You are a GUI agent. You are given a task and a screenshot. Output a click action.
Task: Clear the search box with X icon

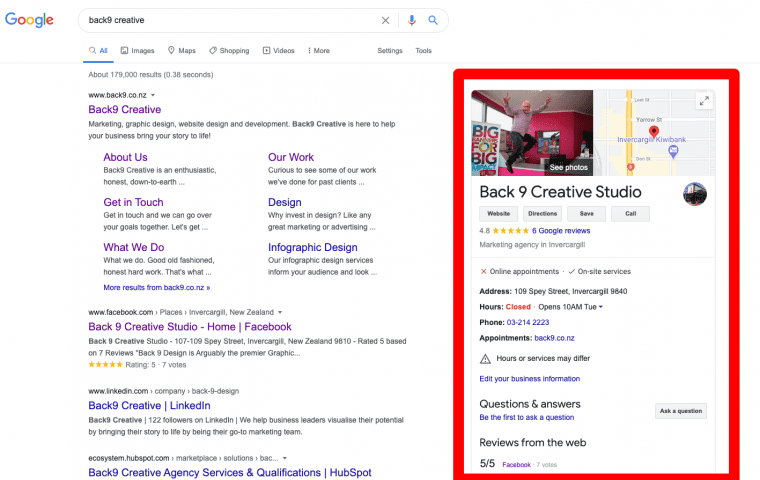click(x=385, y=20)
